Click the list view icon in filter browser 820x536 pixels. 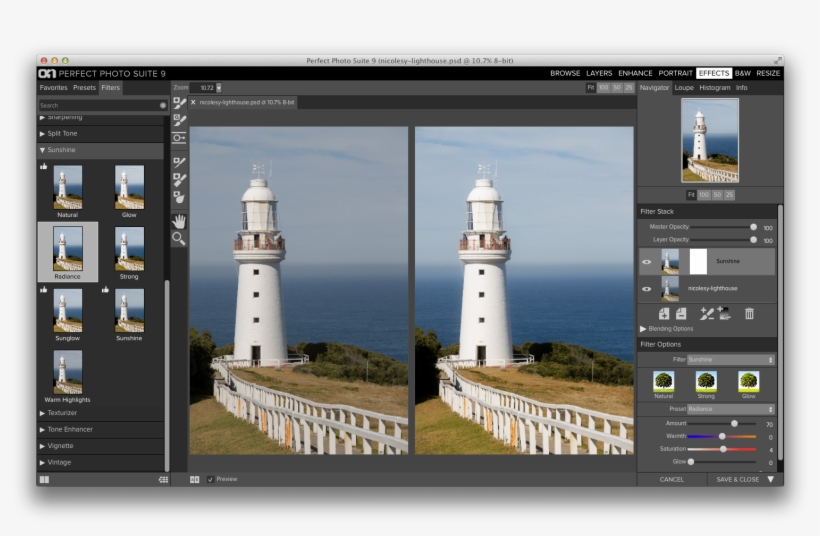(x=163, y=480)
